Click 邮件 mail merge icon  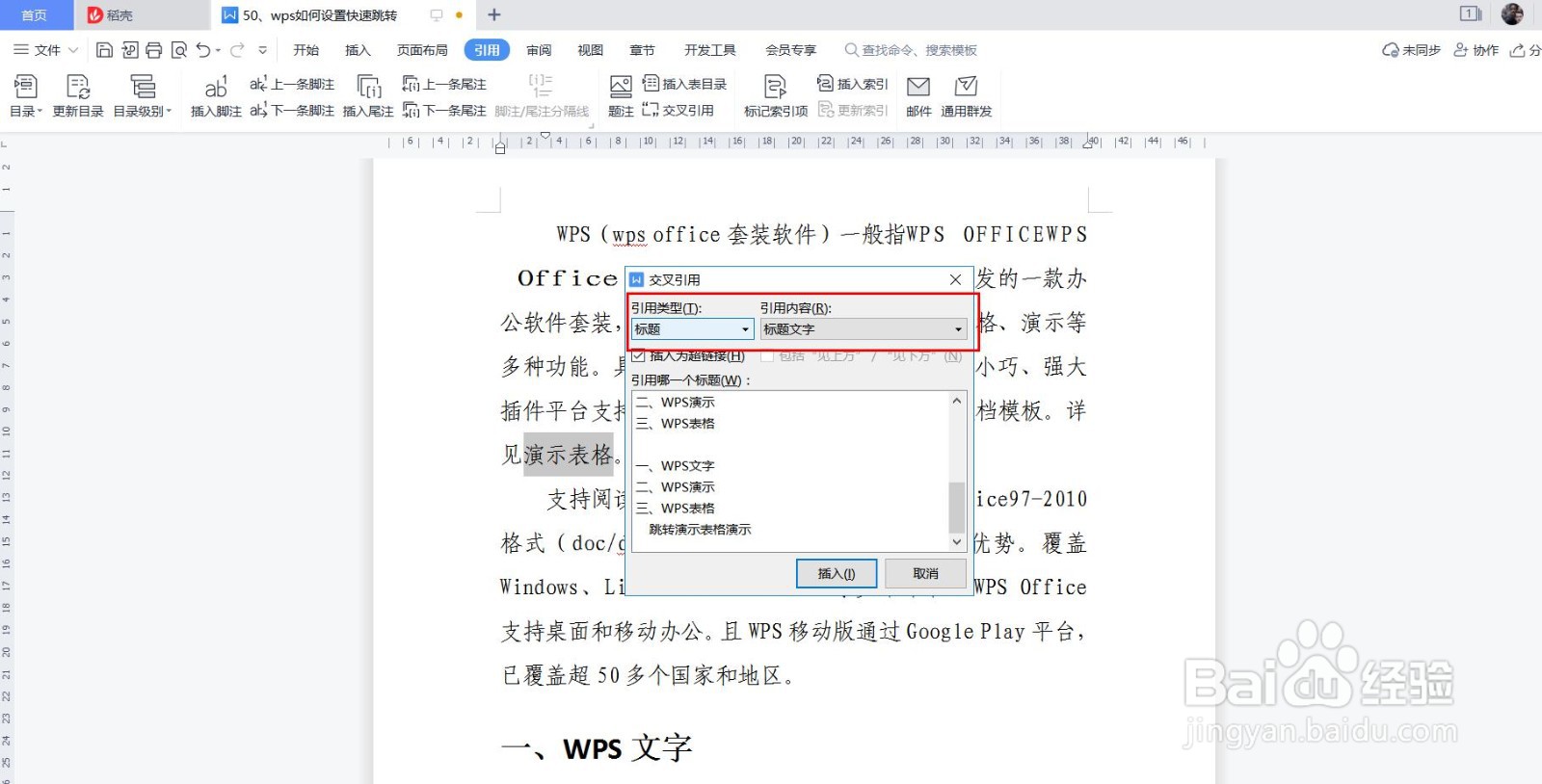pos(919,96)
